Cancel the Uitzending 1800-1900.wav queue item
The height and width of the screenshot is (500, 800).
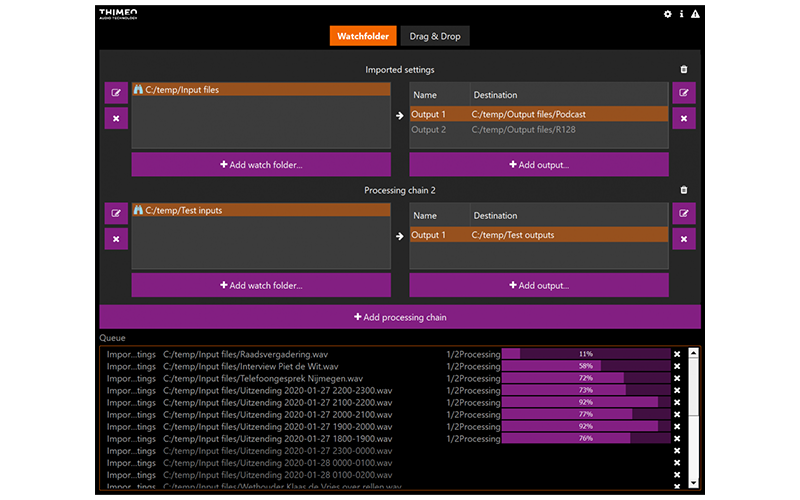coord(677,439)
